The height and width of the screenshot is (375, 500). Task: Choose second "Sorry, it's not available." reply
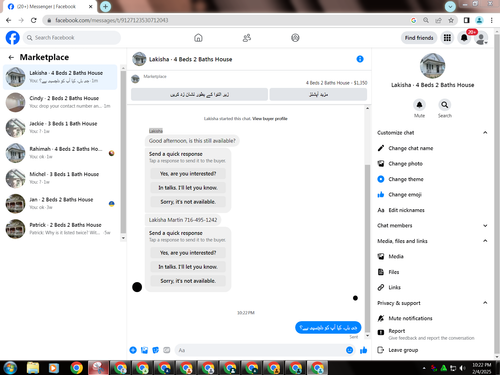click(x=188, y=281)
